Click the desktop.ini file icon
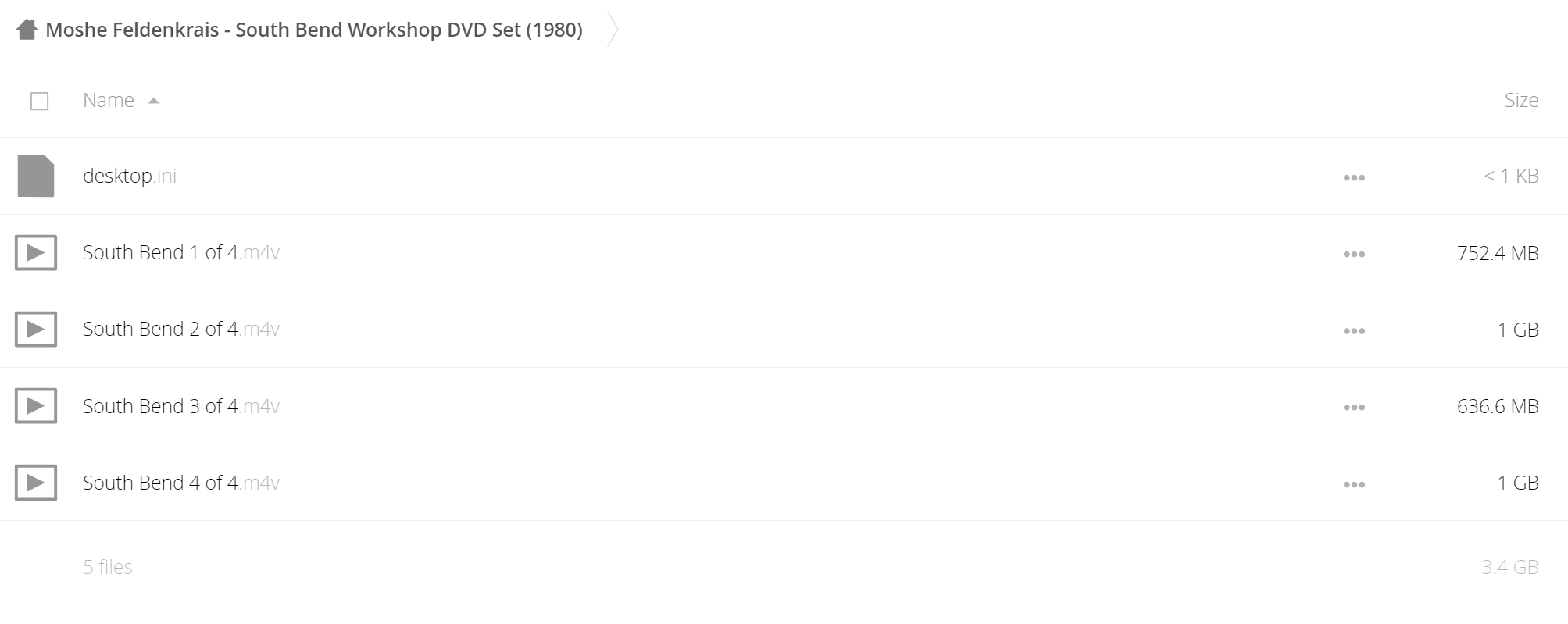The height and width of the screenshot is (624, 1568). (x=36, y=176)
